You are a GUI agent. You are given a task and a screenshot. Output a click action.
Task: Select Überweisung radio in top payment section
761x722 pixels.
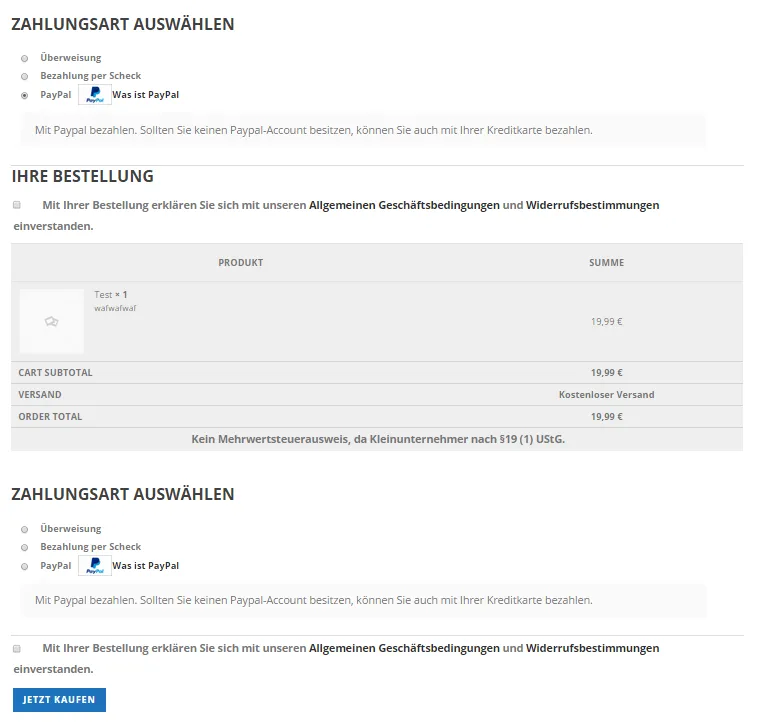pyautogui.click(x=24, y=58)
